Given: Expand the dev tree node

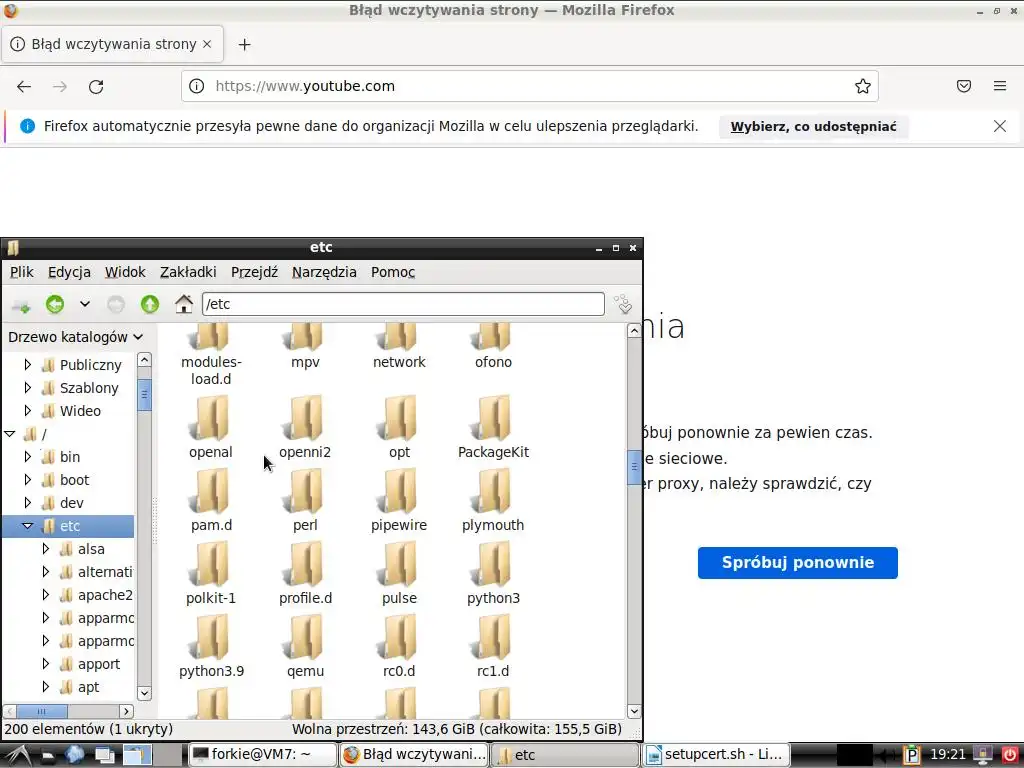Looking at the screenshot, I should pyautogui.click(x=27, y=502).
